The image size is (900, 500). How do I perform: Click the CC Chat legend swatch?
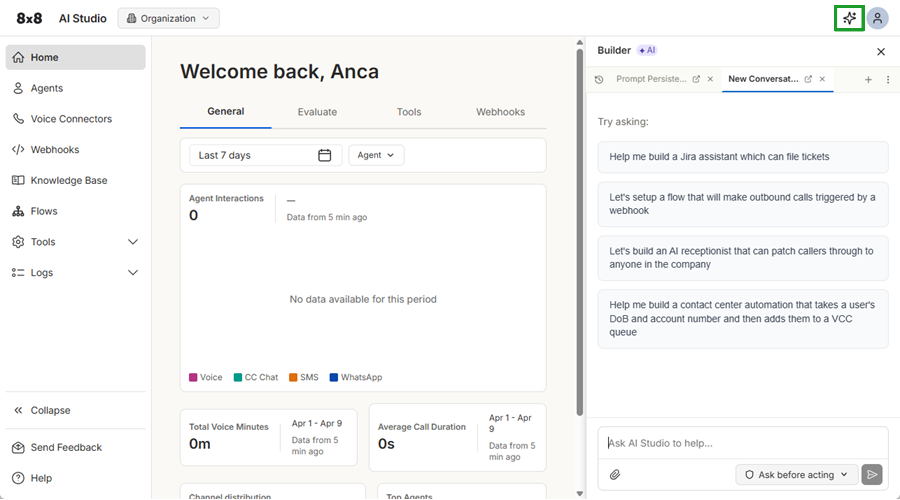point(238,377)
